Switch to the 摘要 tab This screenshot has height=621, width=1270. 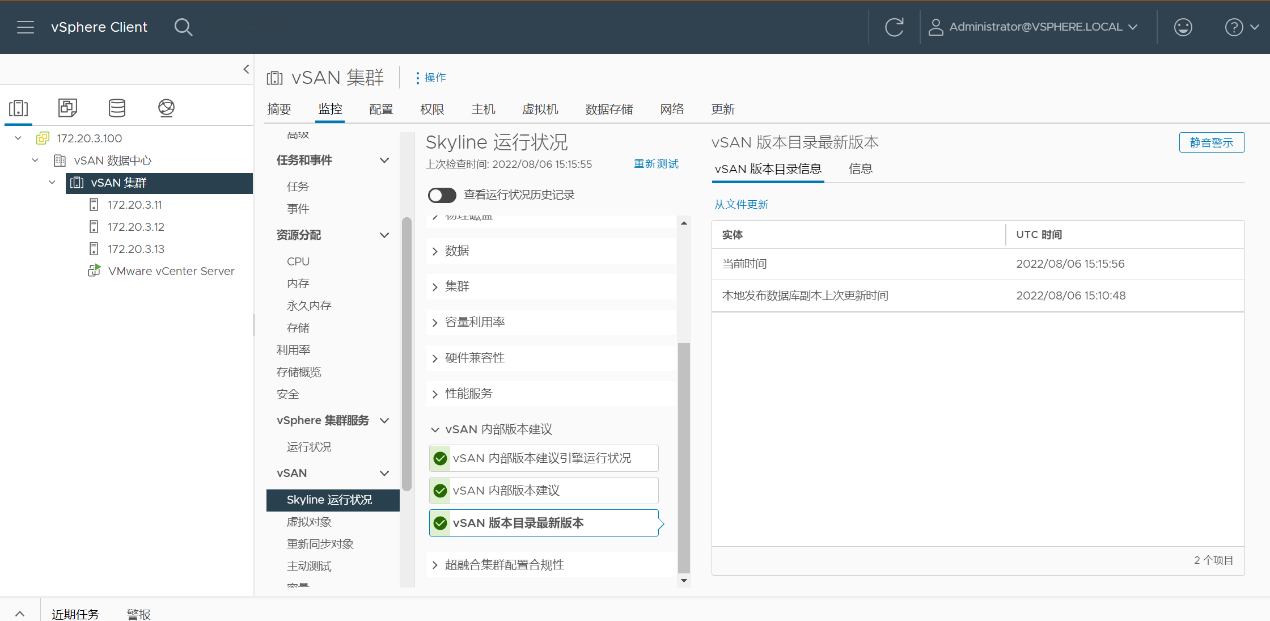[279, 109]
